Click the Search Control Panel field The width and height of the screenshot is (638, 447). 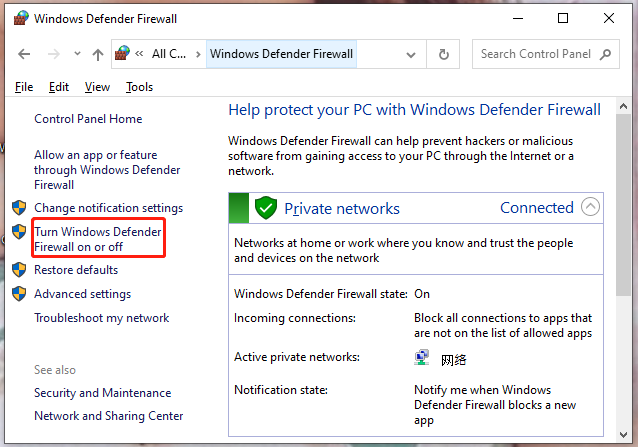(535, 54)
